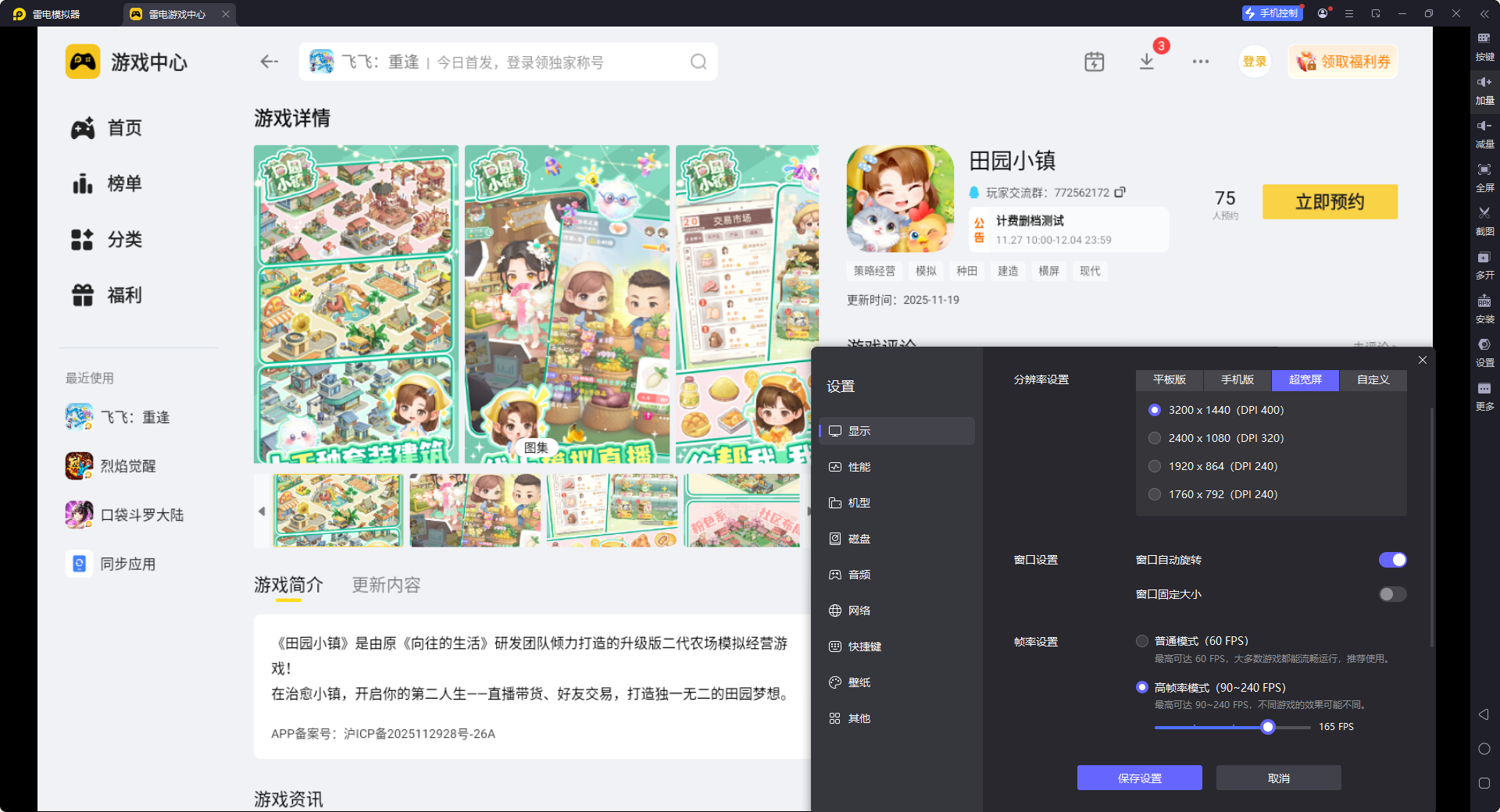Open the APK 安装 installer from right sidebar
This screenshot has width=1500, height=812.
1484,309
